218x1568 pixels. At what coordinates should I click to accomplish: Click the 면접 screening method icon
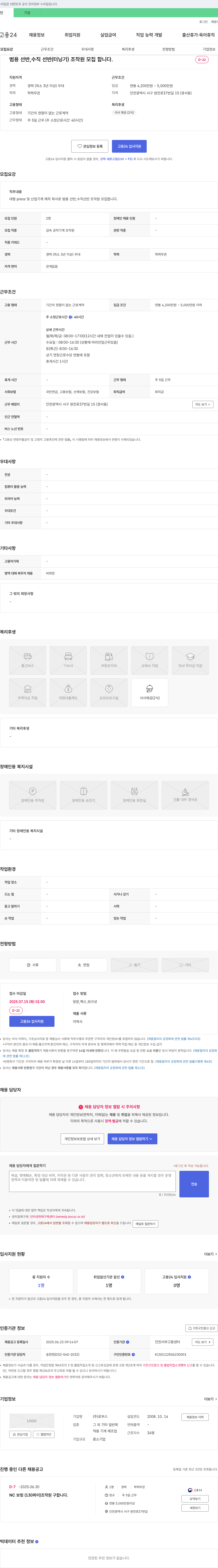click(83, 965)
